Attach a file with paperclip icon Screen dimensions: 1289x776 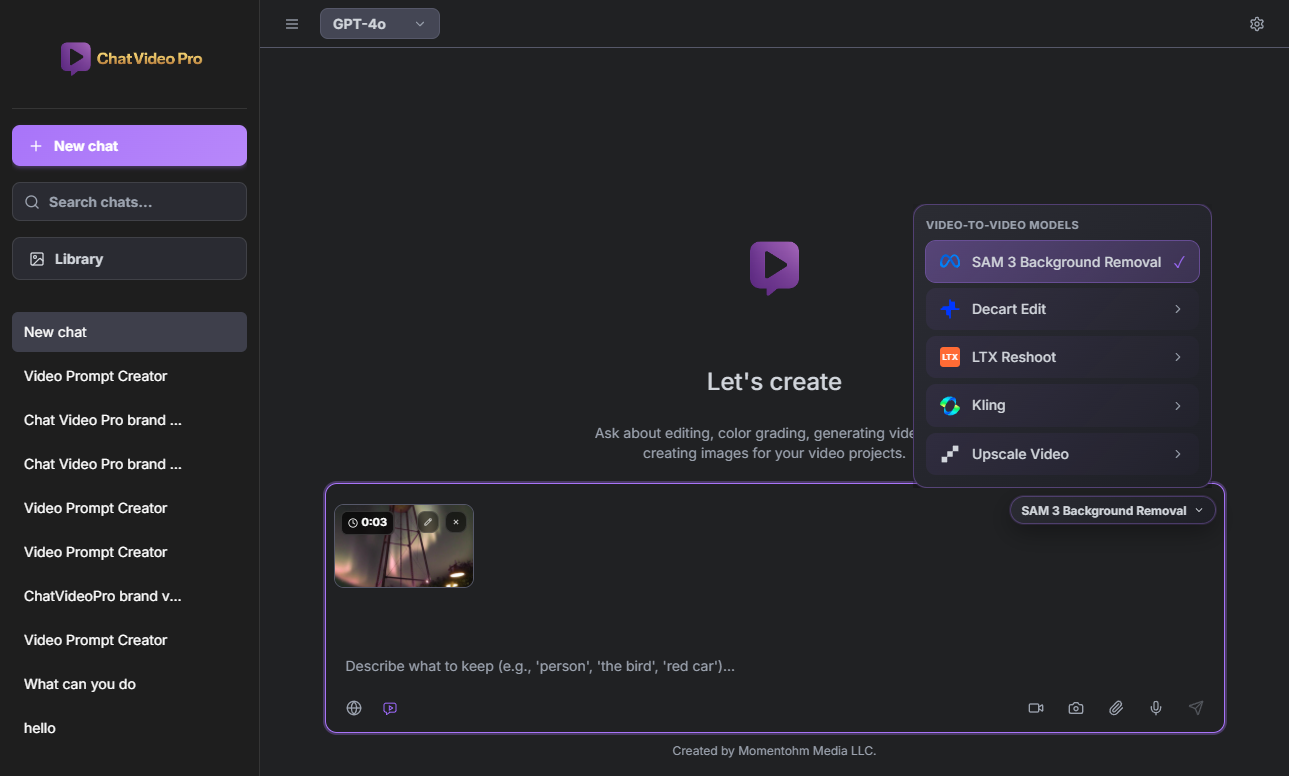point(1116,708)
